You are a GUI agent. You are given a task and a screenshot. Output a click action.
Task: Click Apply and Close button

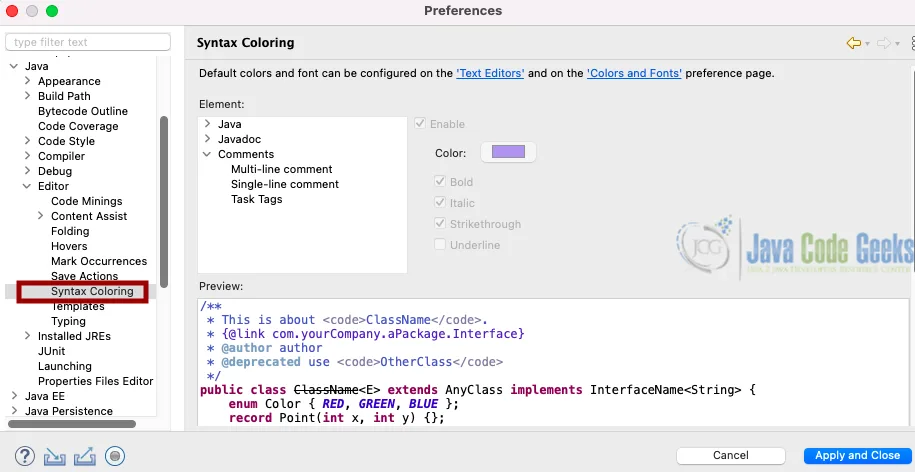(857, 456)
